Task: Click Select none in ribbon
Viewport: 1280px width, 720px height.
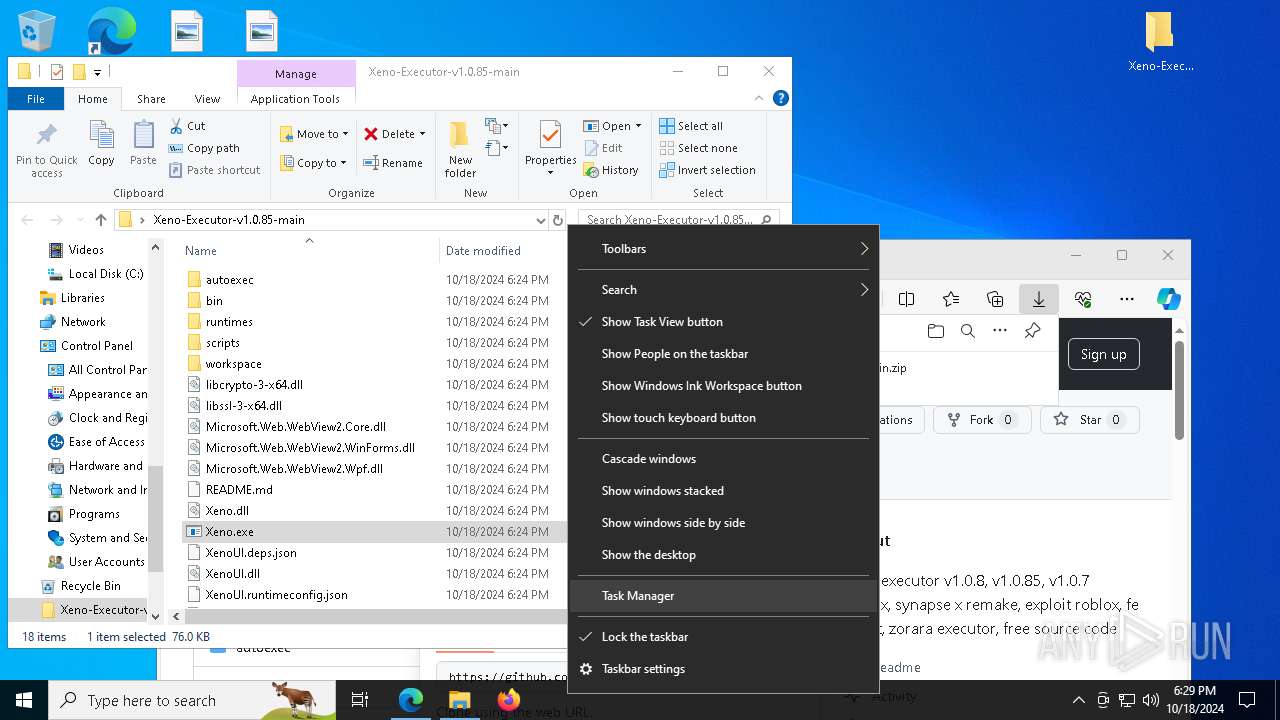Action: coord(698,148)
